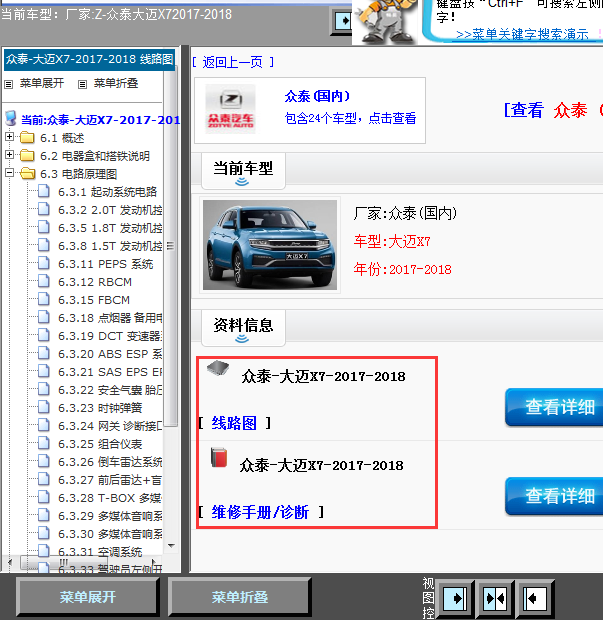Open 6.3.20 ABS ESP entry
Screen dimensions: 603x620
tap(110, 354)
